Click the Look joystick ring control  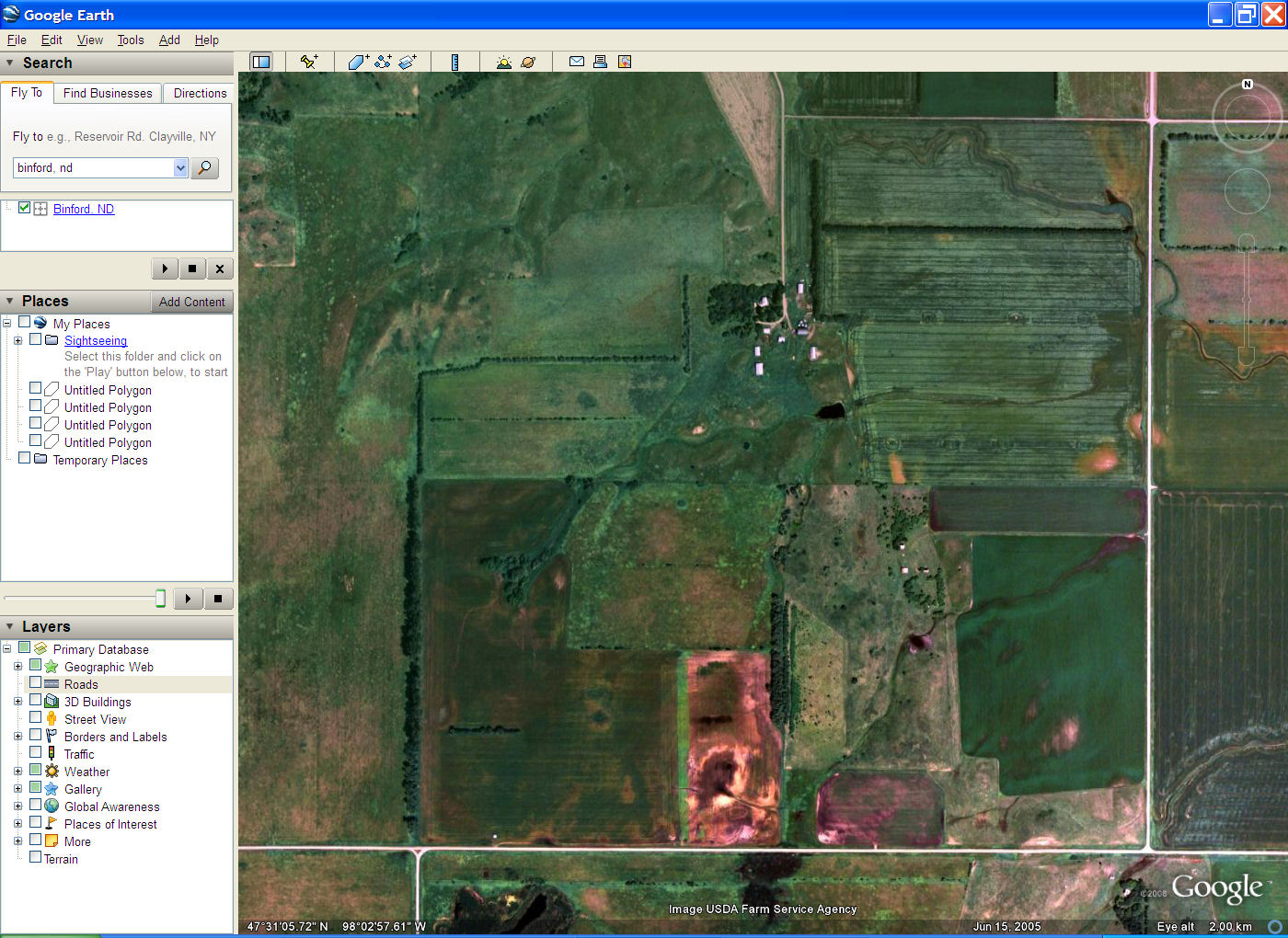pyautogui.click(x=1247, y=118)
